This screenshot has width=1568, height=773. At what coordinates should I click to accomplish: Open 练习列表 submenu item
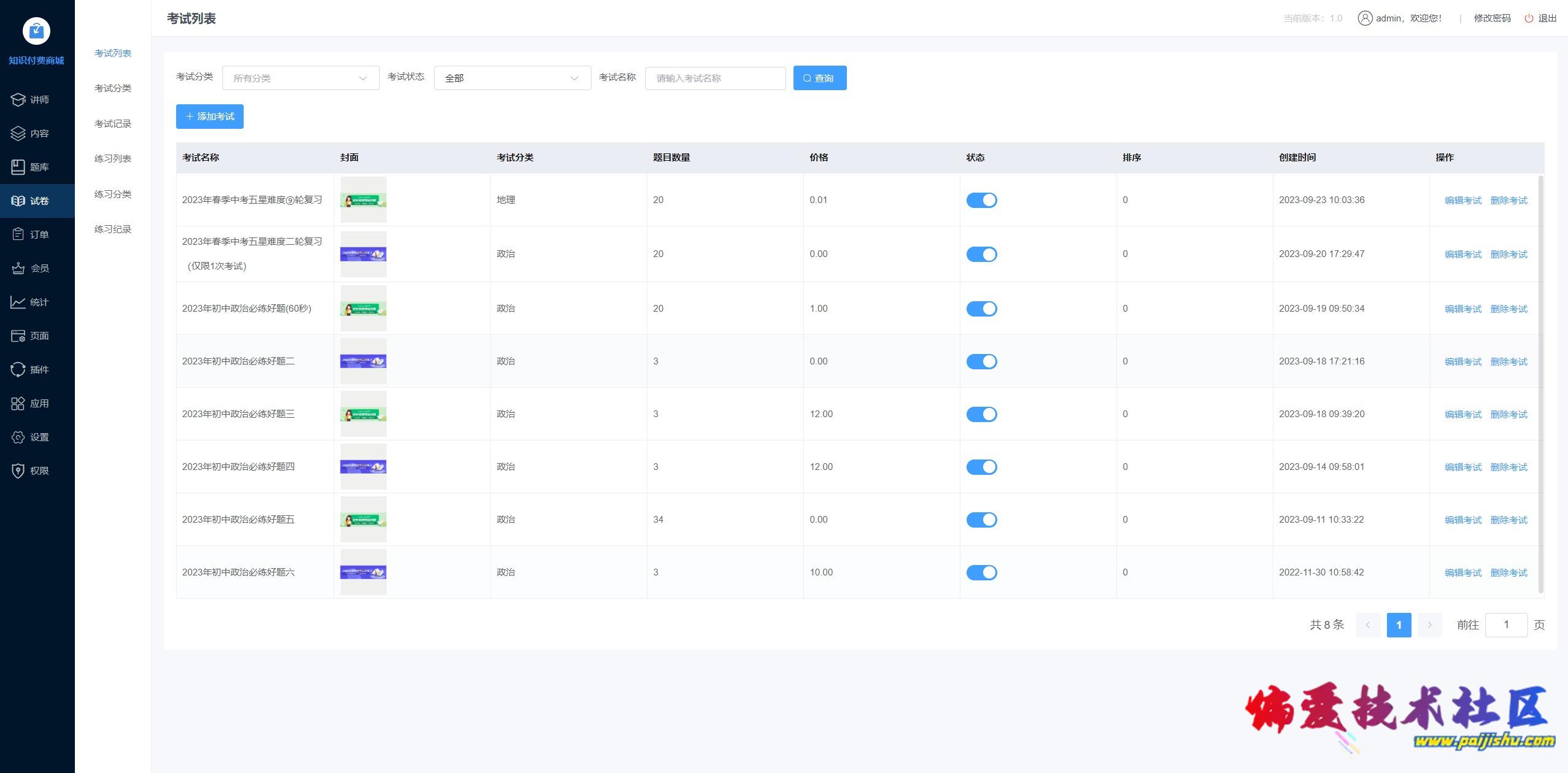[x=113, y=159]
